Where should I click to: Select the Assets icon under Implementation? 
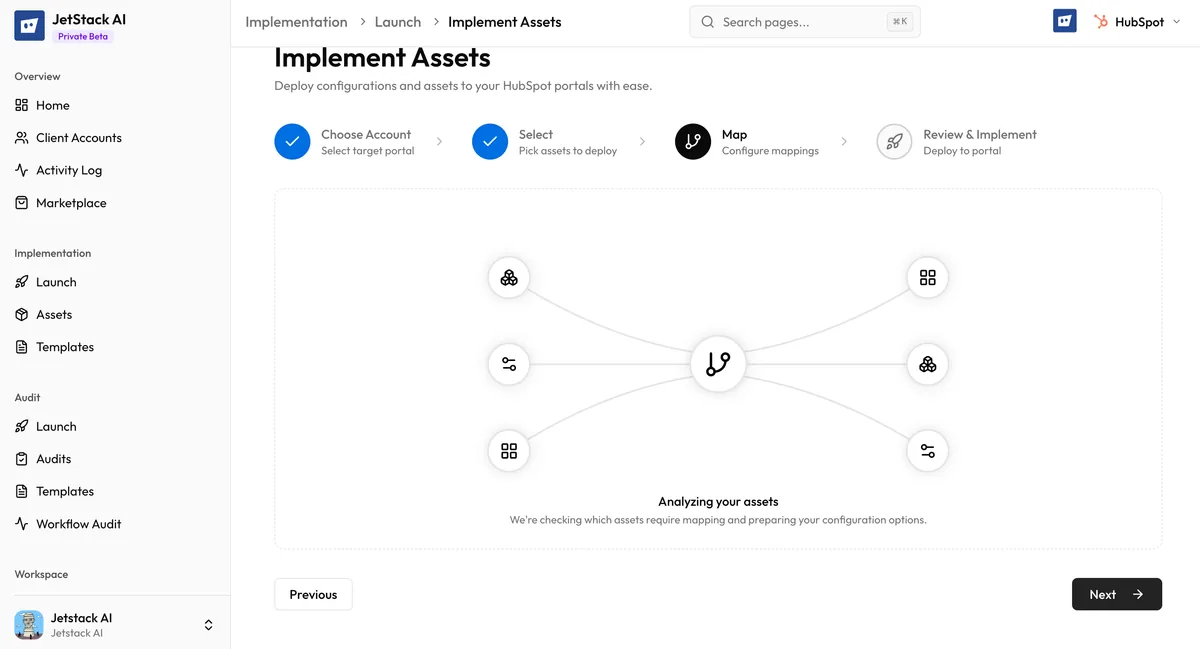(22, 314)
